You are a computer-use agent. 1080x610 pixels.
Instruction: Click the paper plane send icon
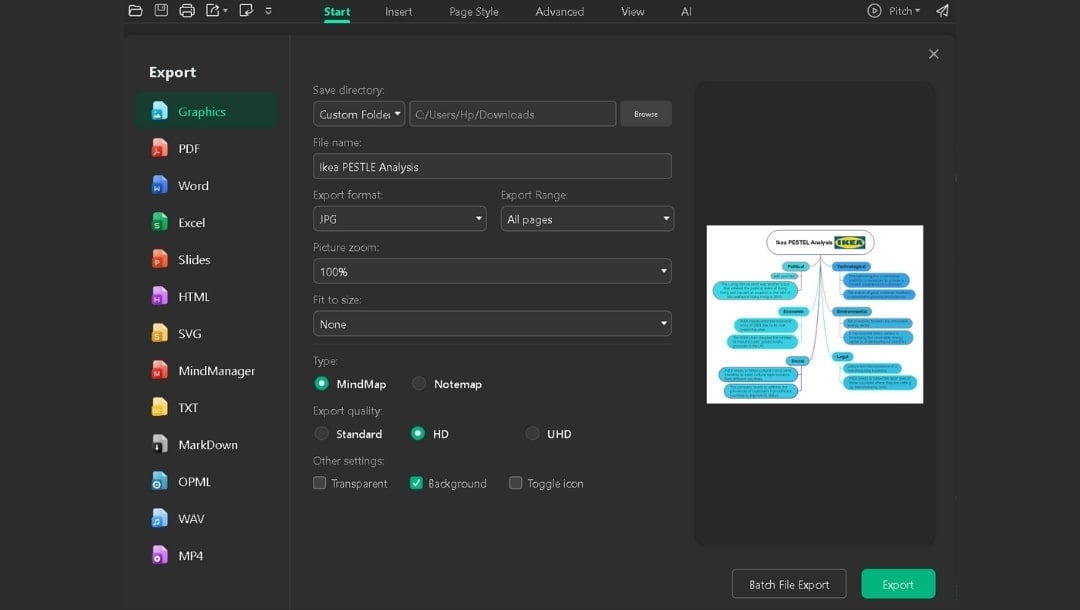coord(942,11)
